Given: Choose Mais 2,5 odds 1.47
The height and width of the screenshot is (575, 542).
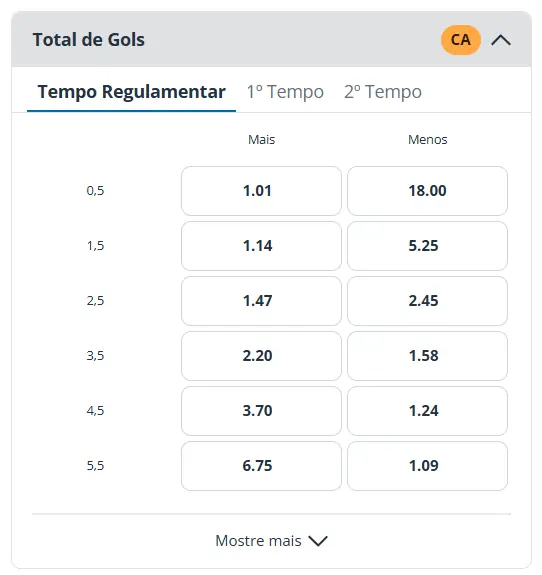Looking at the screenshot, I should pos(261,301).
